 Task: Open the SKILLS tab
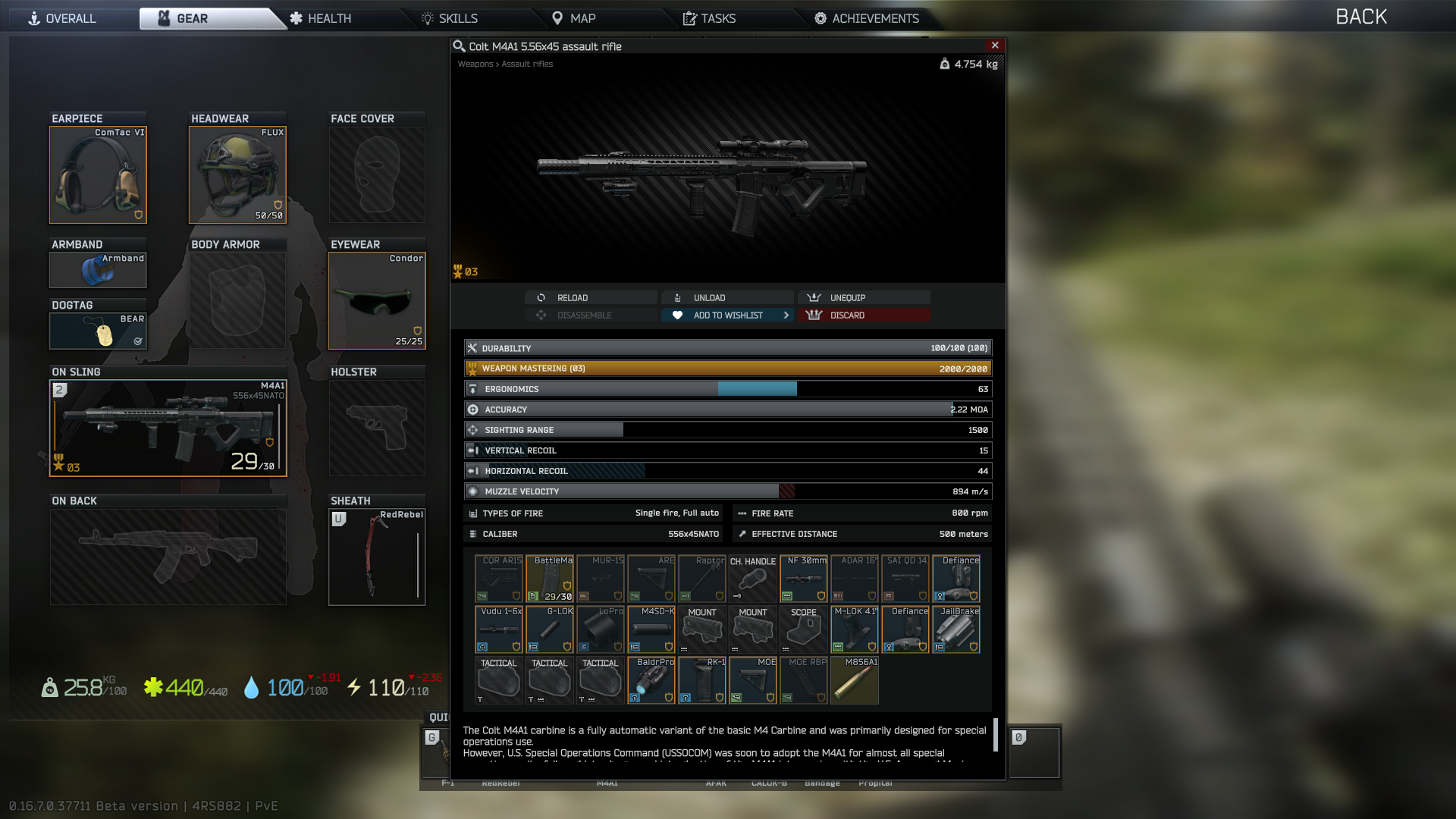[x=450, y=18]
